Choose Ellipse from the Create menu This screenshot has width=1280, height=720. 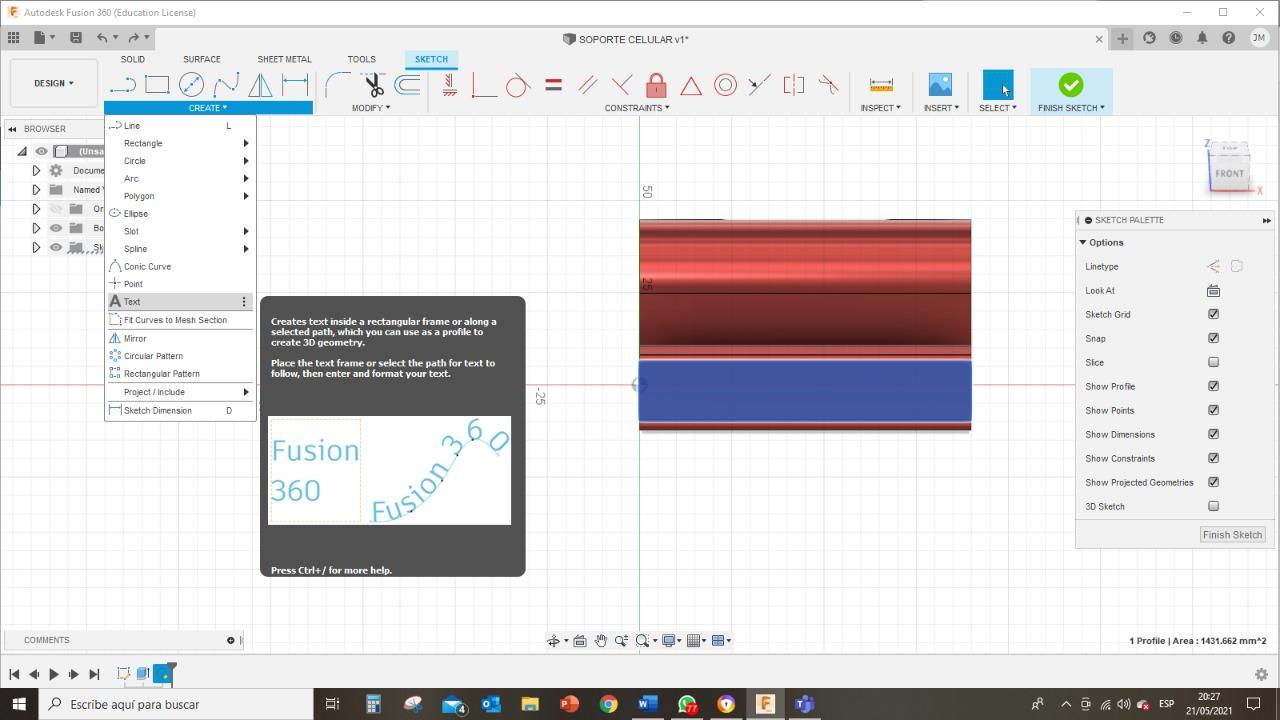tap(180, 214)
